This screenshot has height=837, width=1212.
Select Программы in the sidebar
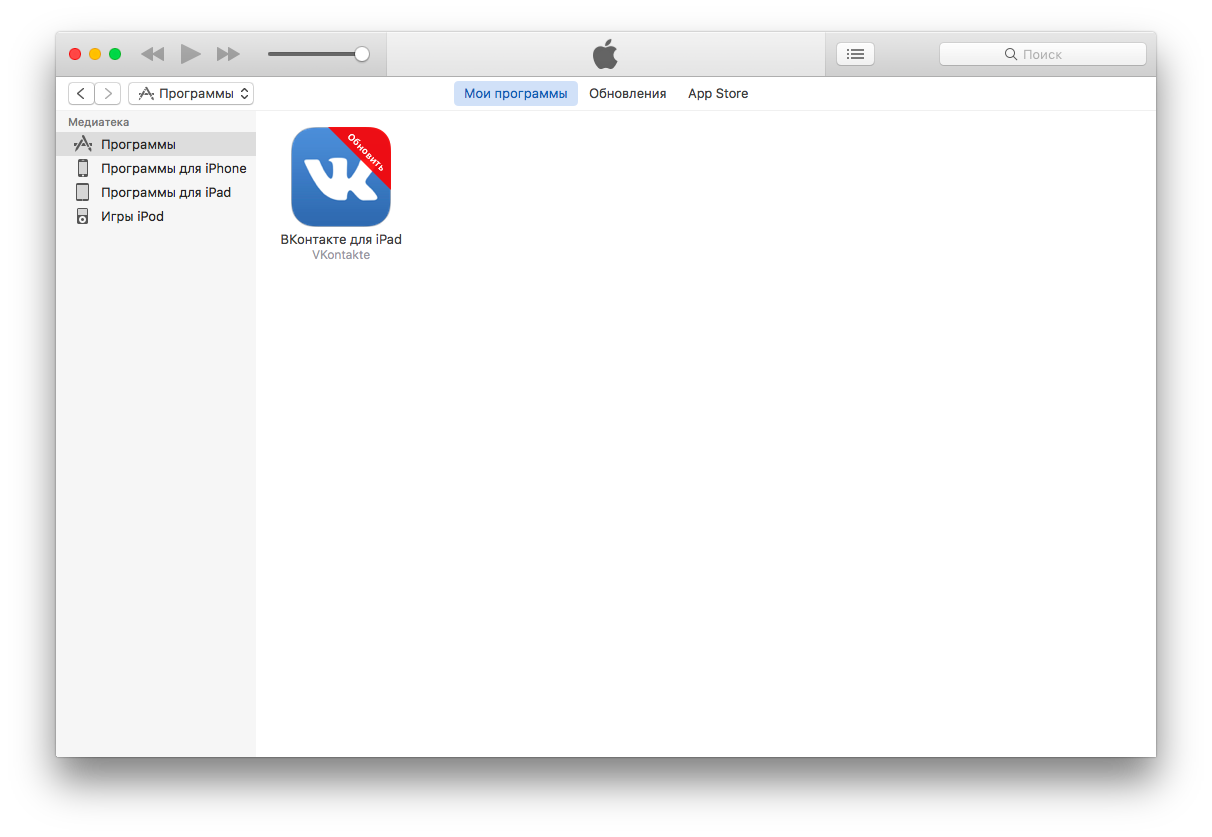coord(156,144)
